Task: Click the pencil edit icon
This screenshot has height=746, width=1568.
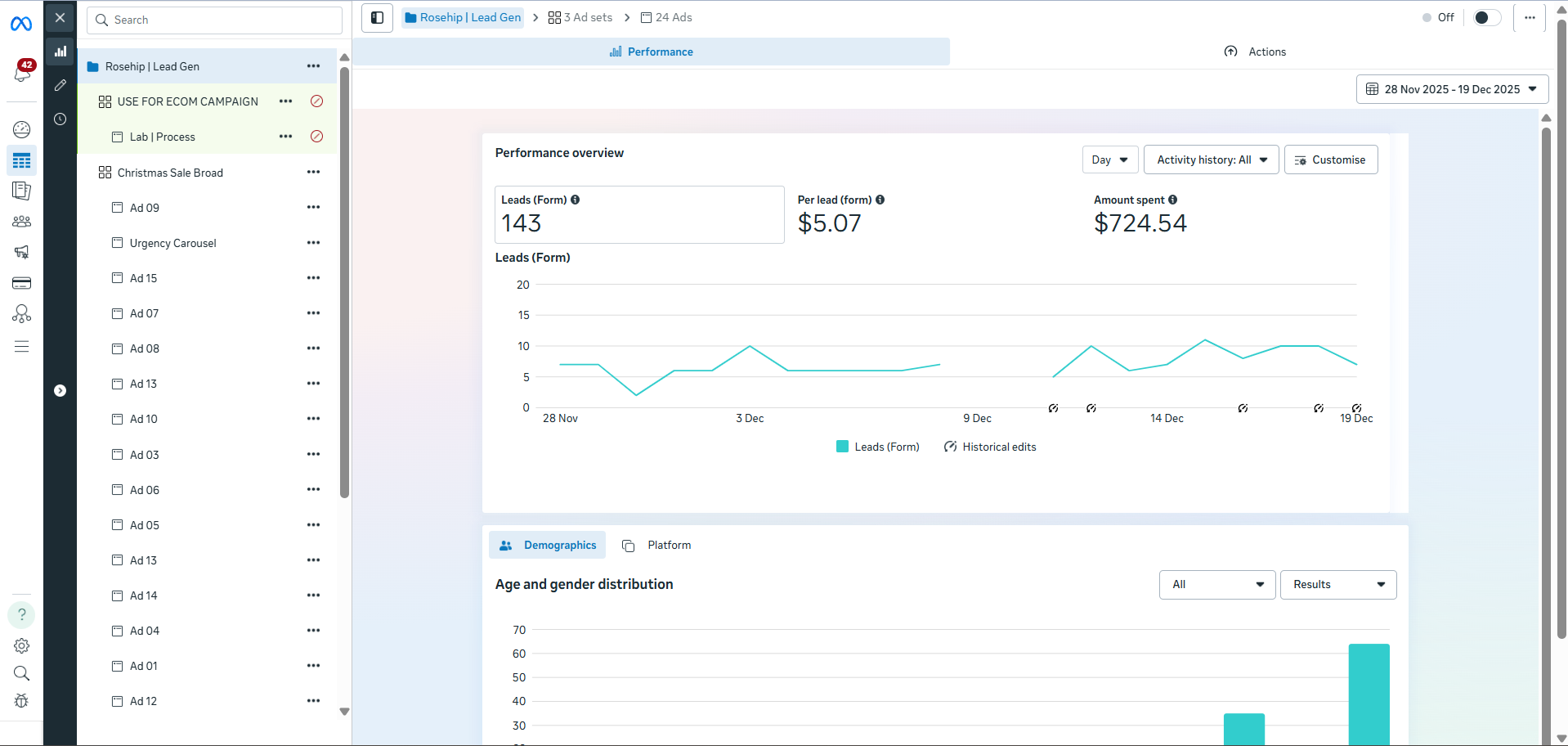Action: click(60, 85)
